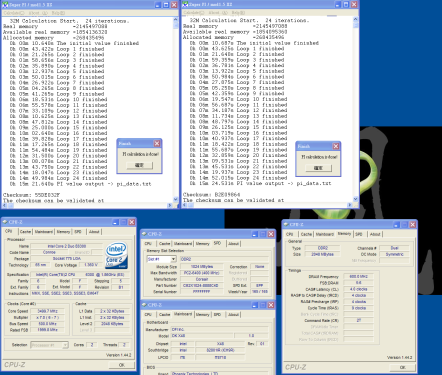The image size is (442, 375).
Task: Select About tab in CPU-Z SPD window
Action: pyautogui.click(x=233, y=244)
